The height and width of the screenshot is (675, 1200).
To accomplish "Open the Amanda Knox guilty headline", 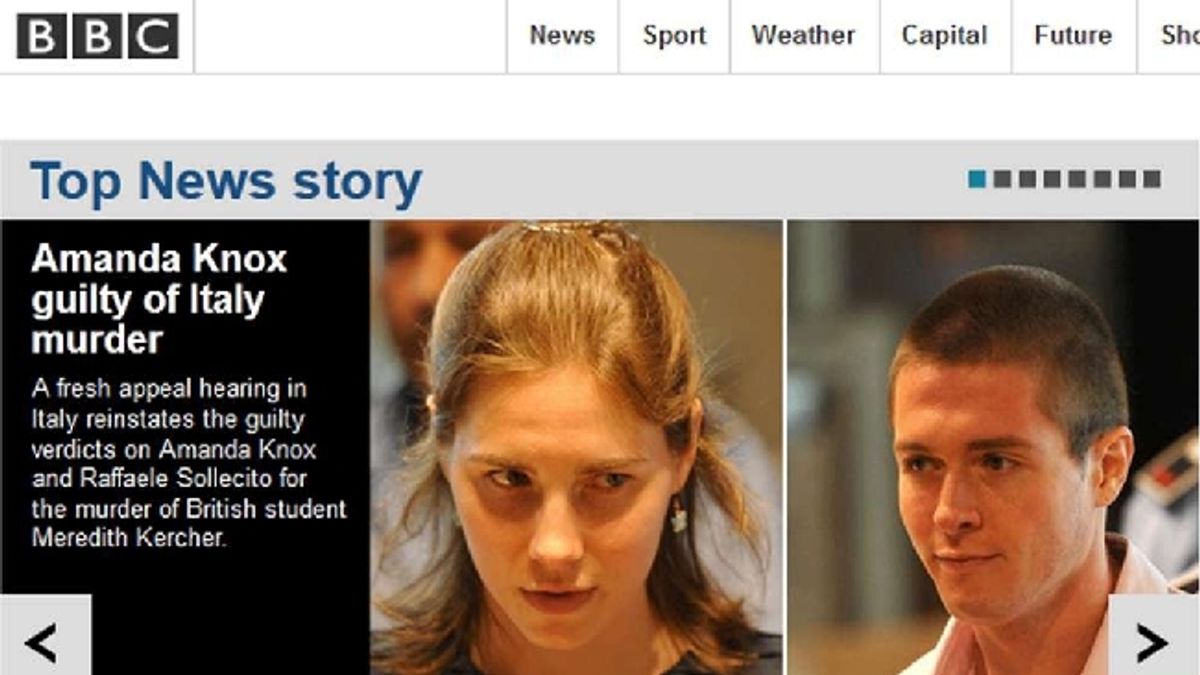I will [159, 300].
